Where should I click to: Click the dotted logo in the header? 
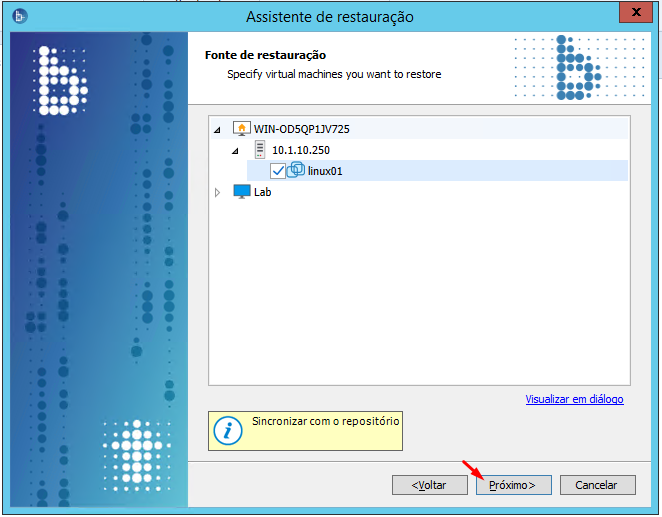tap(579, 68)
